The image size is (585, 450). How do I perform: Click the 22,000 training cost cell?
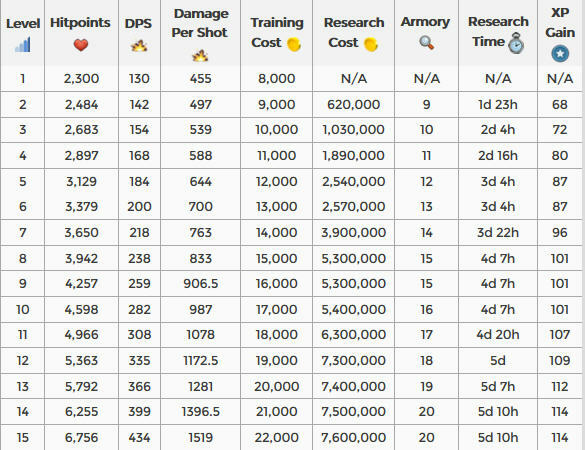coord(276,437)
